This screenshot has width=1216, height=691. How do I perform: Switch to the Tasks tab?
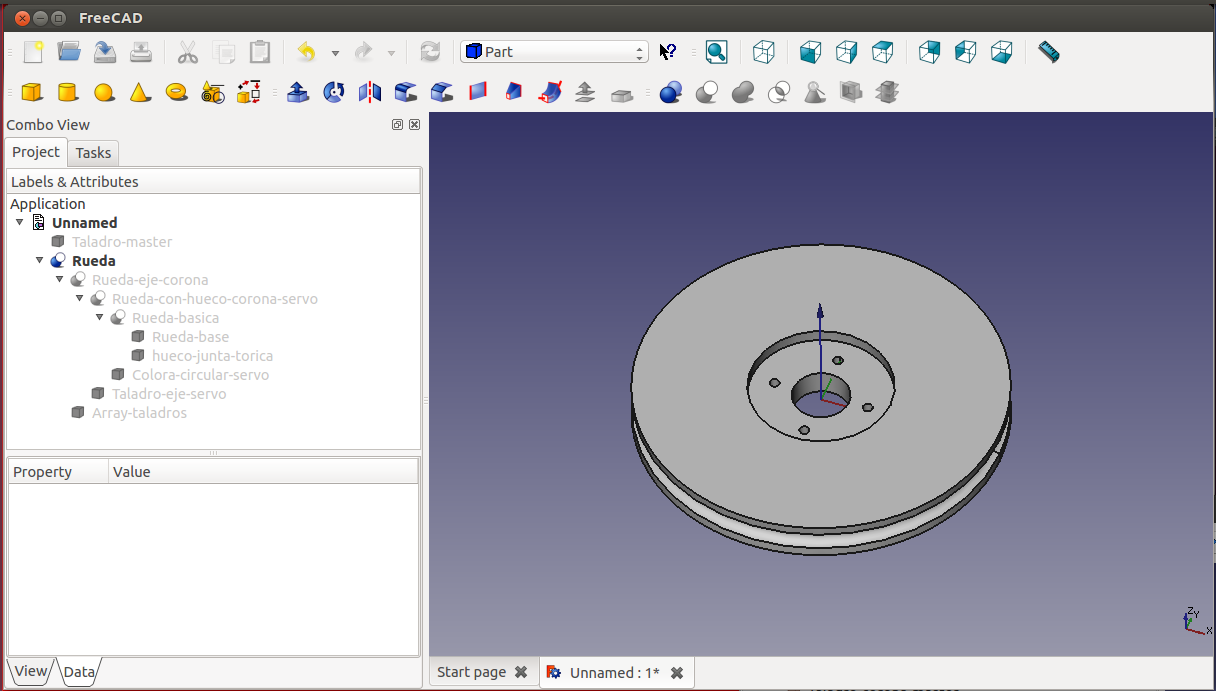coord(93,153)
